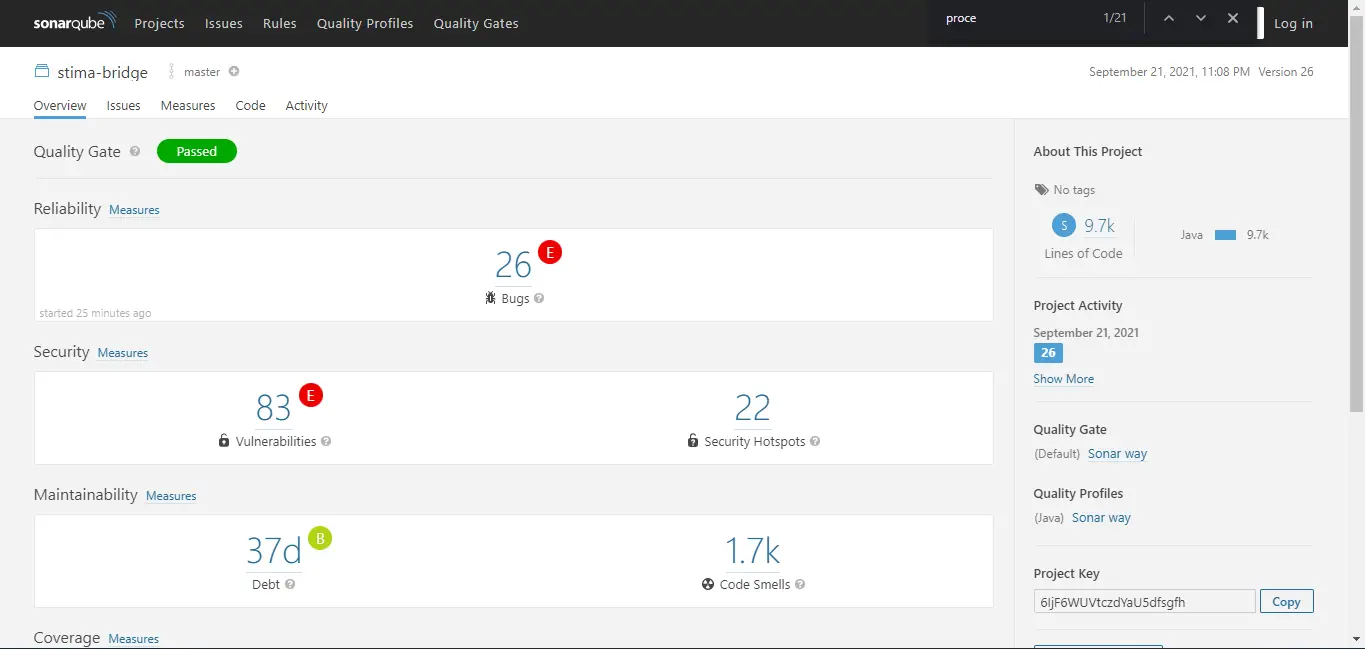Go to previous find-in-page match
This screenshot has height=649, width=1365.
[1168, 18]
